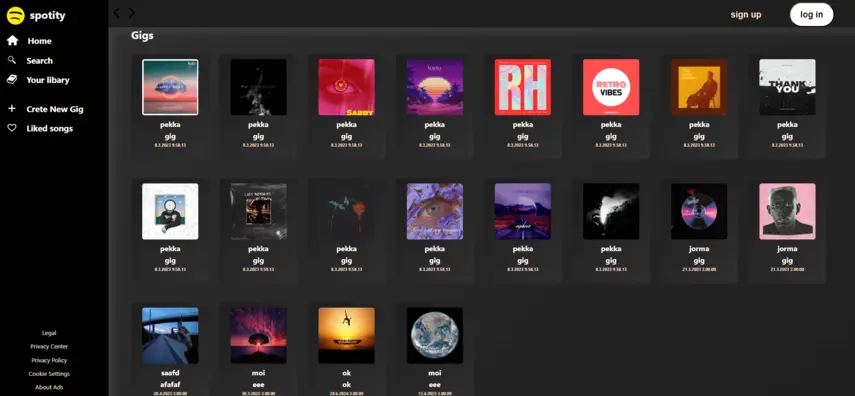Click the afafaf gig title
Screen dimensions: 855x396
pyautogui.click(x=170, y=385)
